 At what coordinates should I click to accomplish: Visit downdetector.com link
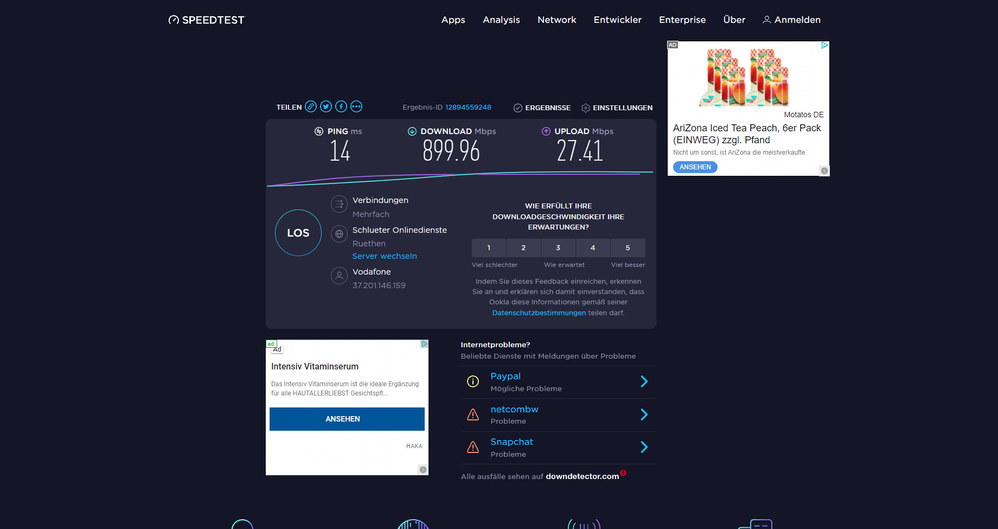[582, 476]
